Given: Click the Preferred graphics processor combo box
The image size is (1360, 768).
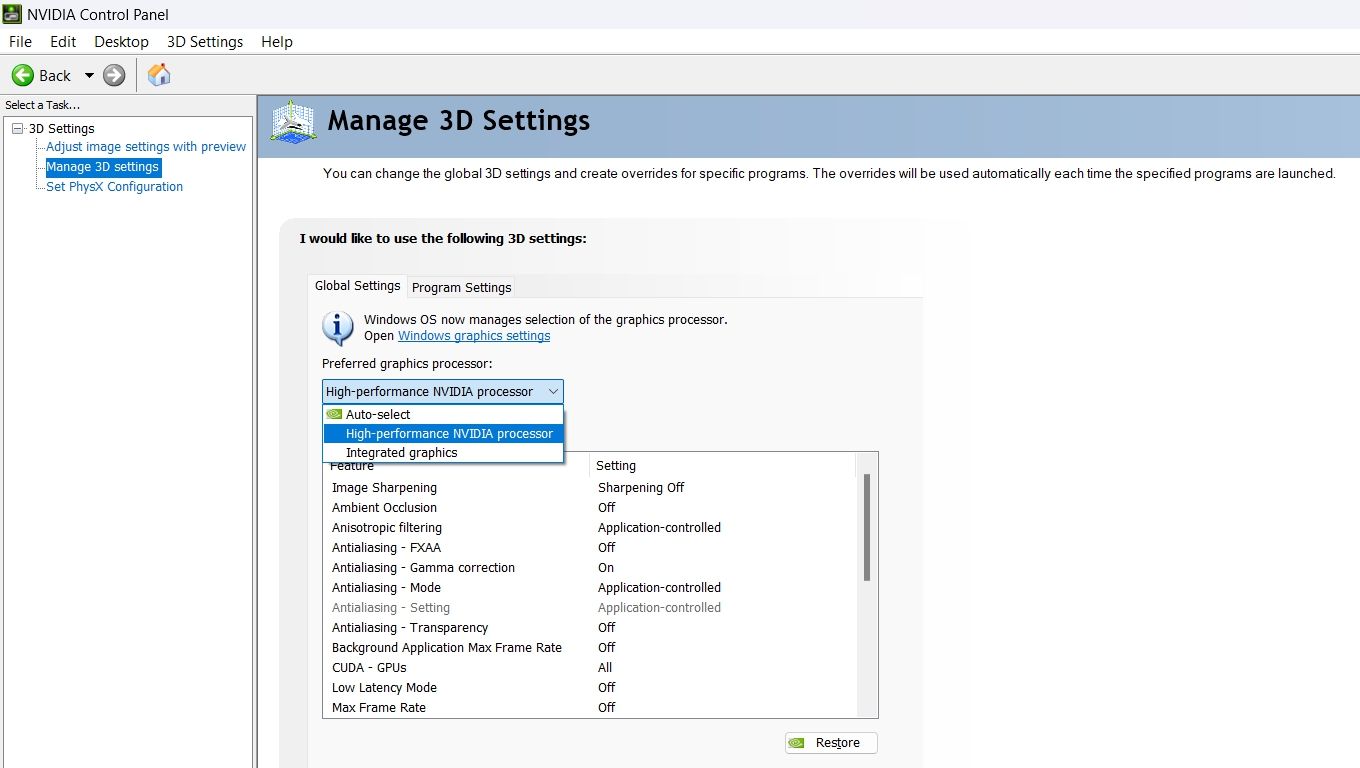Looking at the screenshot, I should pos(443,392).
